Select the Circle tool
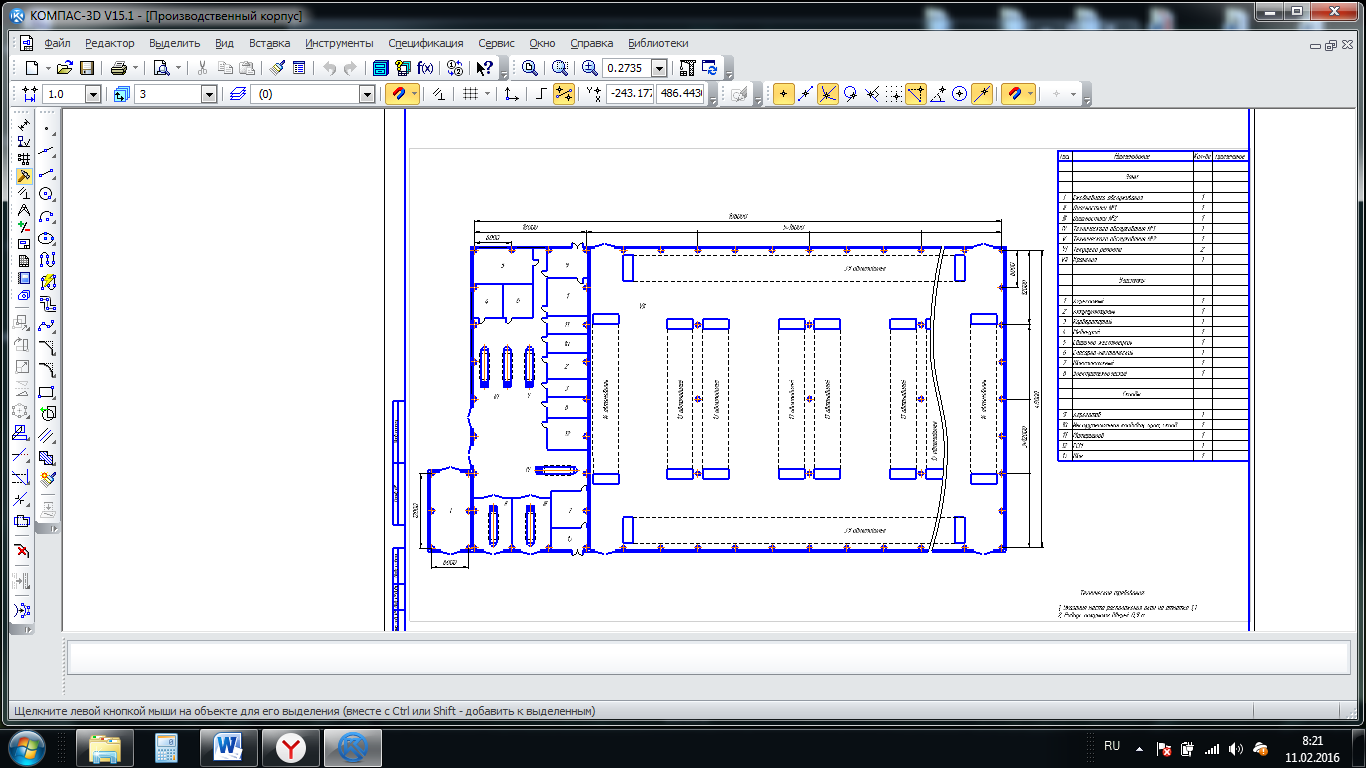This screenshot has height=768, width=1366. (x=47, y=195)
